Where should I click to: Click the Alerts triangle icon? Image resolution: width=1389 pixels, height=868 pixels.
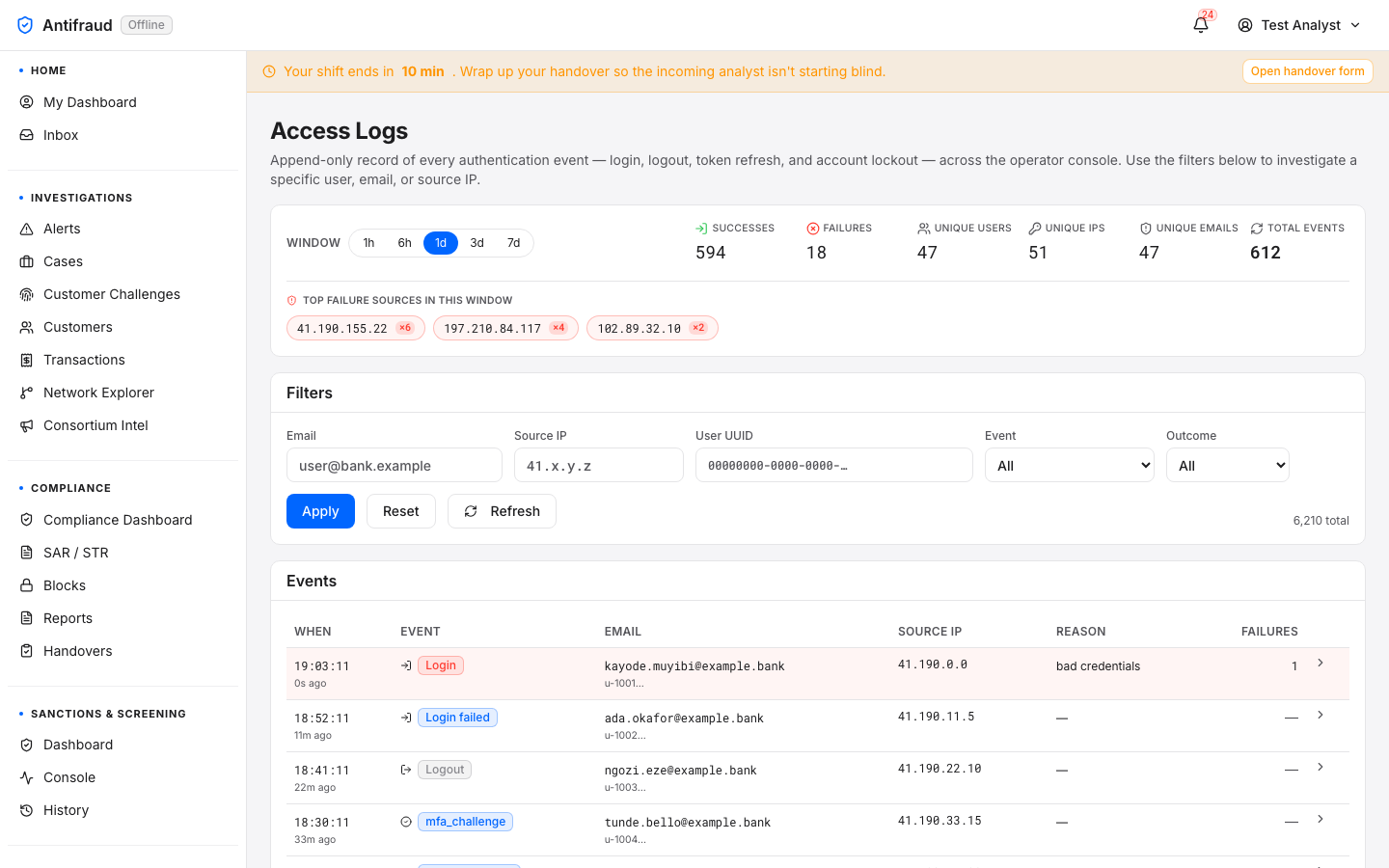(27, 229)
